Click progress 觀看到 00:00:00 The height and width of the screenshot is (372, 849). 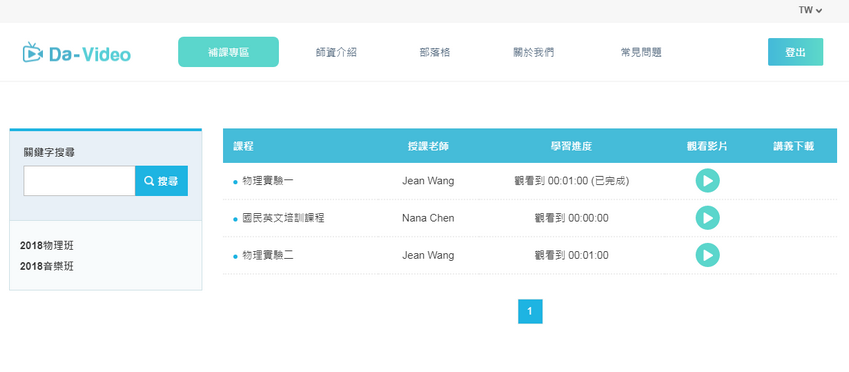[x=571, y=218]
